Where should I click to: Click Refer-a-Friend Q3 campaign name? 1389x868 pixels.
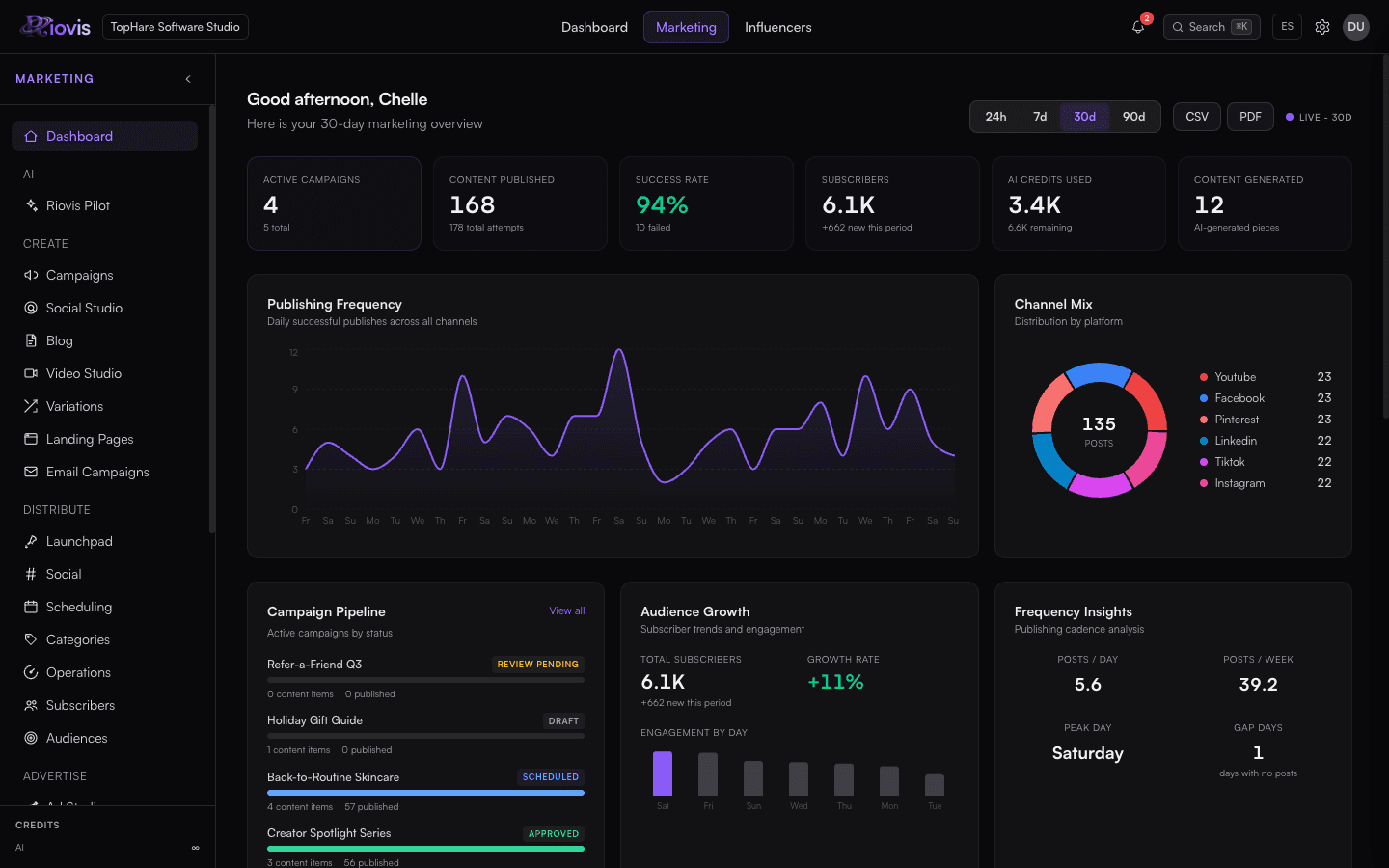coord(314,665)
